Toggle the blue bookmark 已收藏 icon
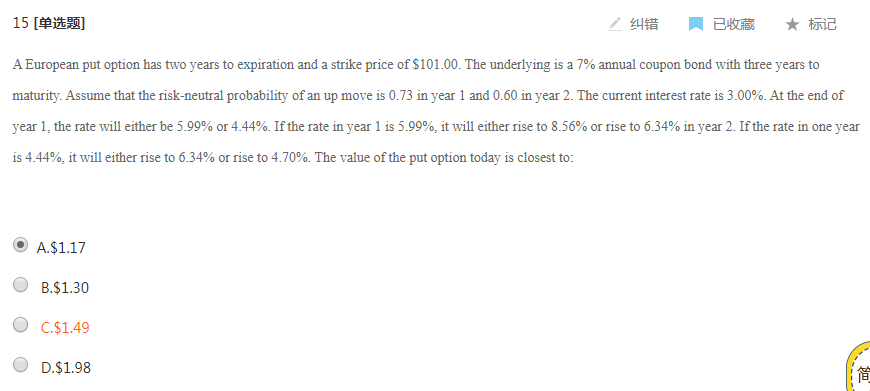The height and width of the screenshot is (391, 870). click(x=696, y=24)
